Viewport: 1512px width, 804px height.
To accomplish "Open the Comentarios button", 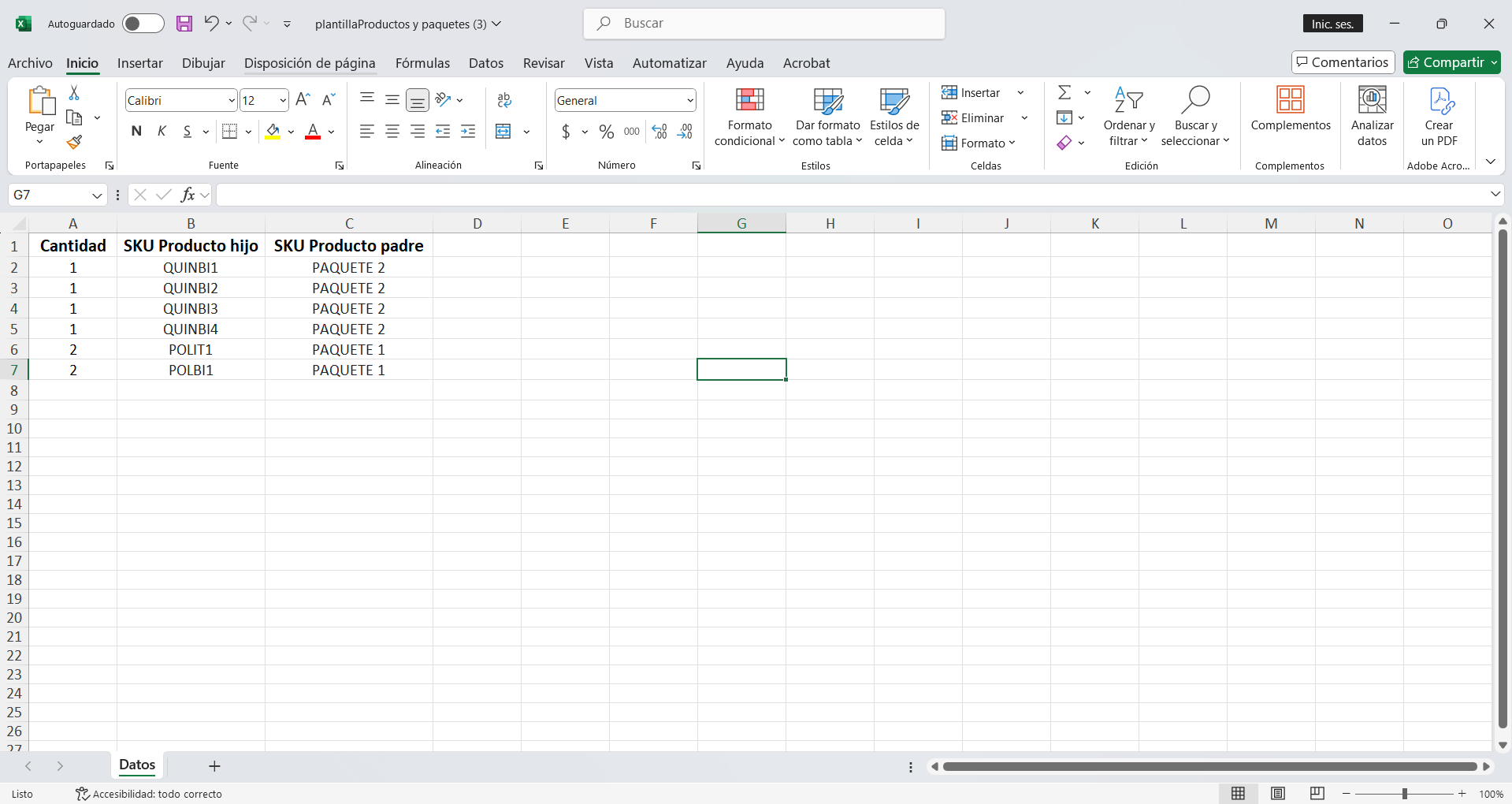I will (x=1343, y=62).
